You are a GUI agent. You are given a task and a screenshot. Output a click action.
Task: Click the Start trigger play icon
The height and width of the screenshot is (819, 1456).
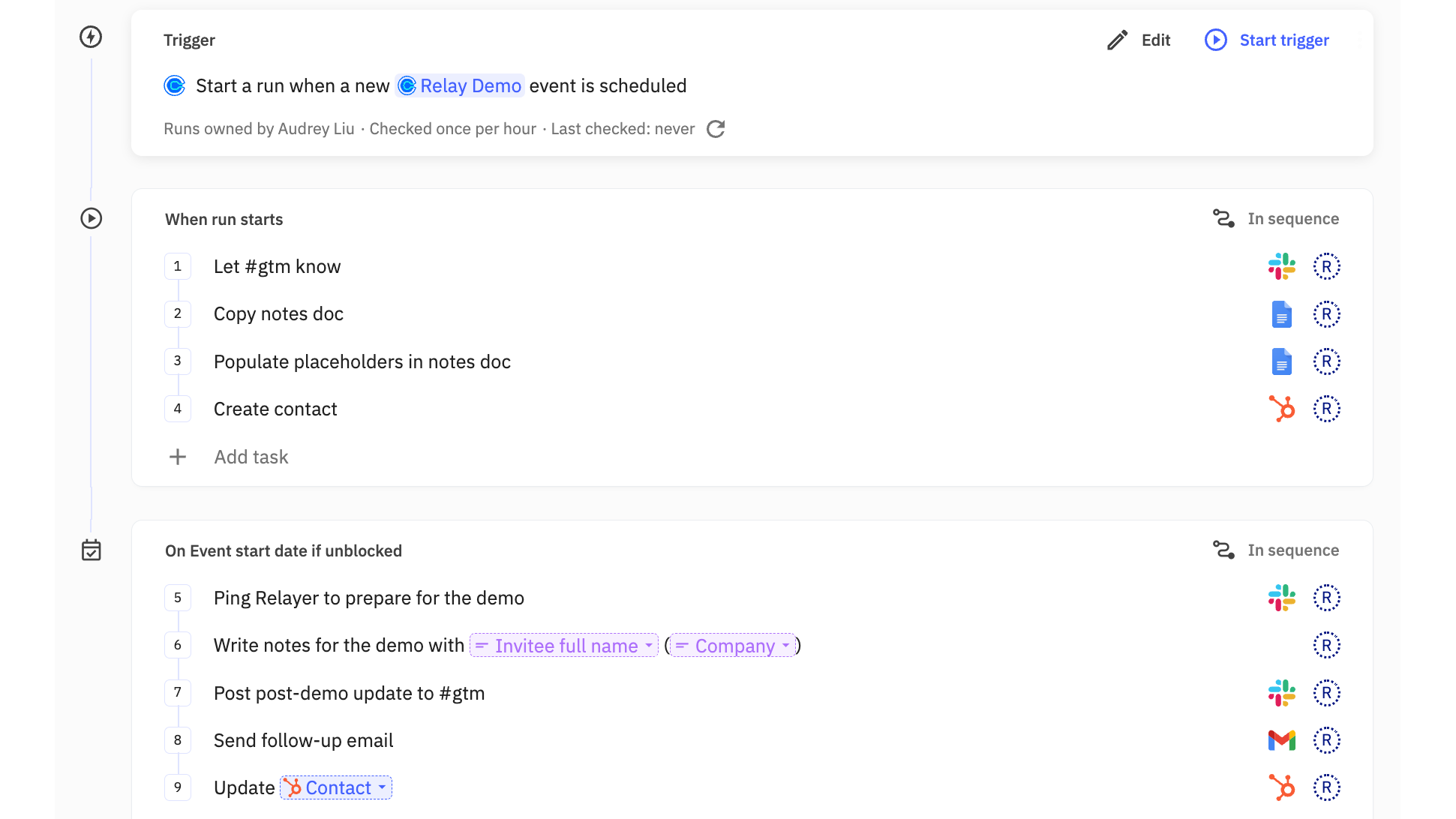[1215, 40]
